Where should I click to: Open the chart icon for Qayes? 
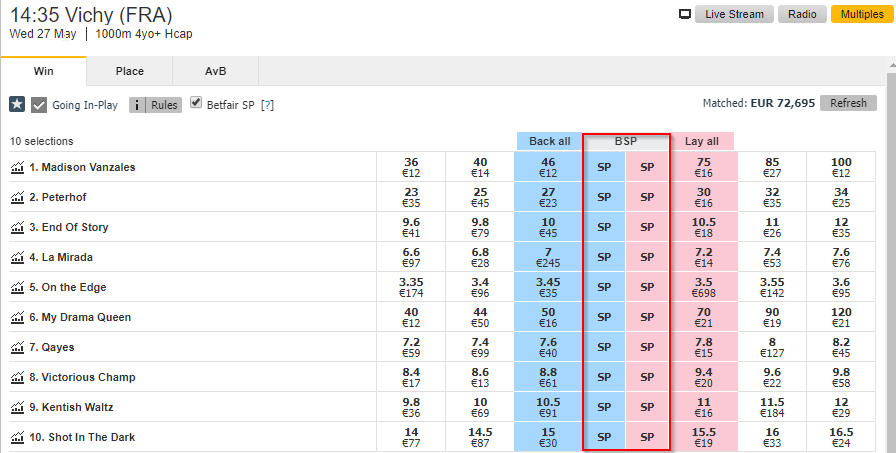[x=17, y=347]
